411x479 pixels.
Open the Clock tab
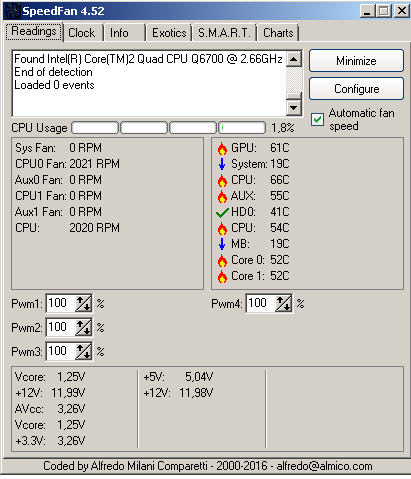(82, 33)
